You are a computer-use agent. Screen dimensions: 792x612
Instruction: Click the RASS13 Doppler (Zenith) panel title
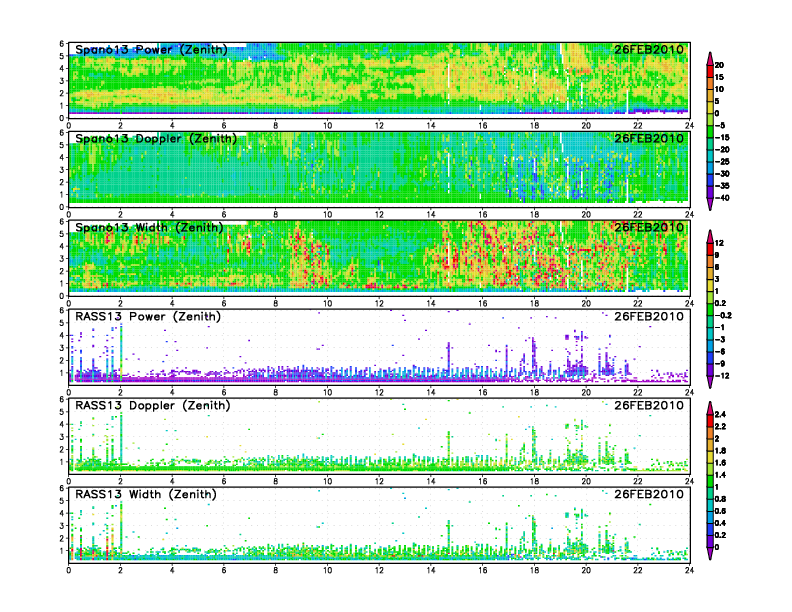point(153,405)
